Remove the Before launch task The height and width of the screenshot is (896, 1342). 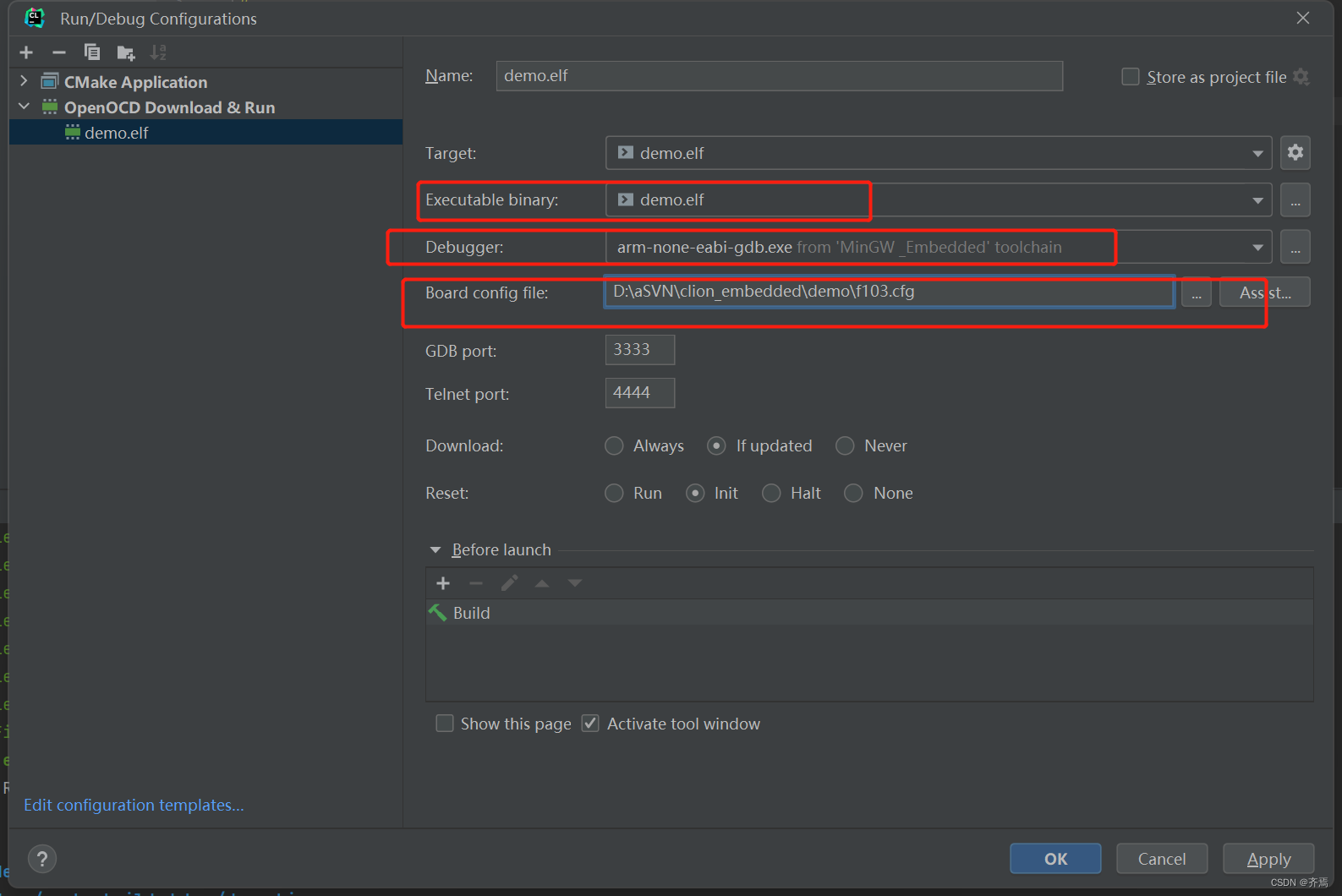click(476, 583)
